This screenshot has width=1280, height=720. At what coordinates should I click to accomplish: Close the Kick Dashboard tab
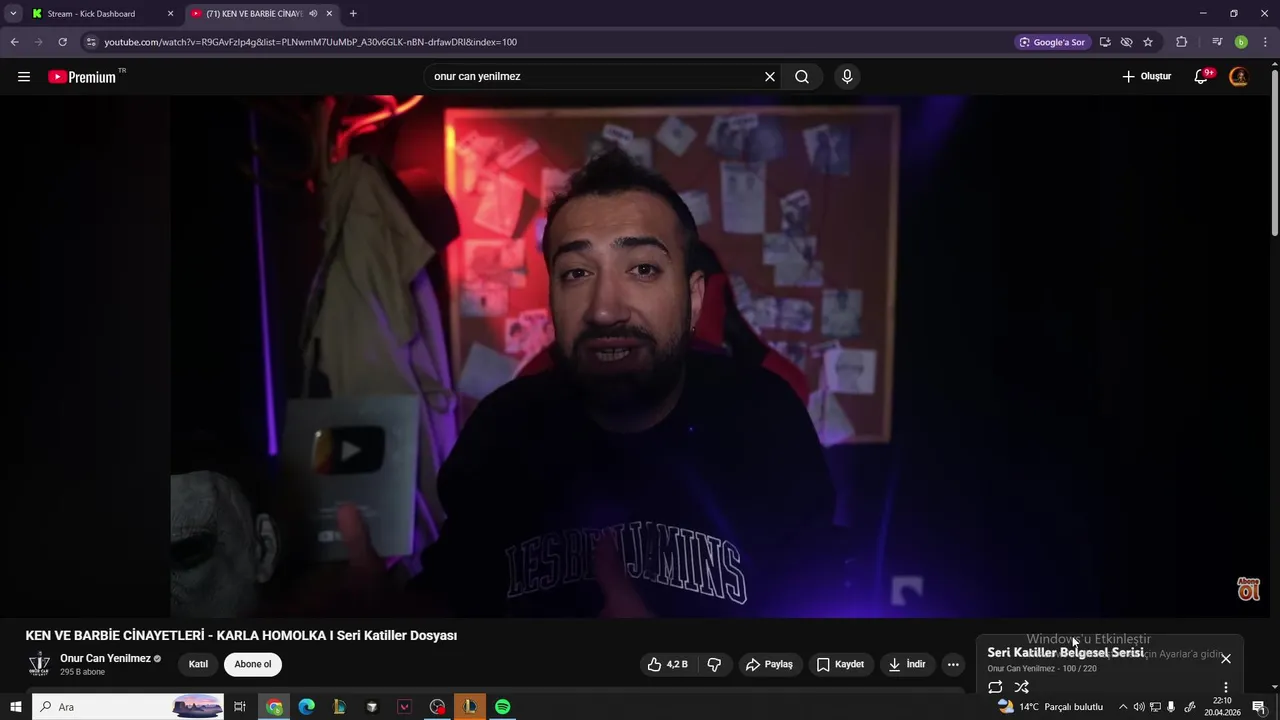(x=170, y=14)
